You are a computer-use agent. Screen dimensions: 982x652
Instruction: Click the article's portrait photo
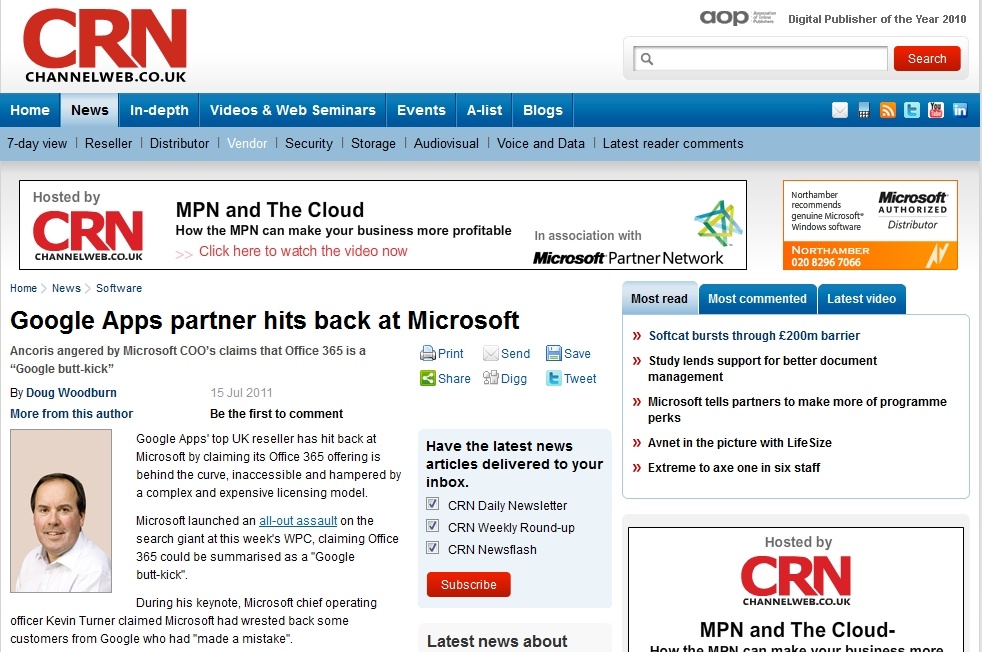click(61, 511)
